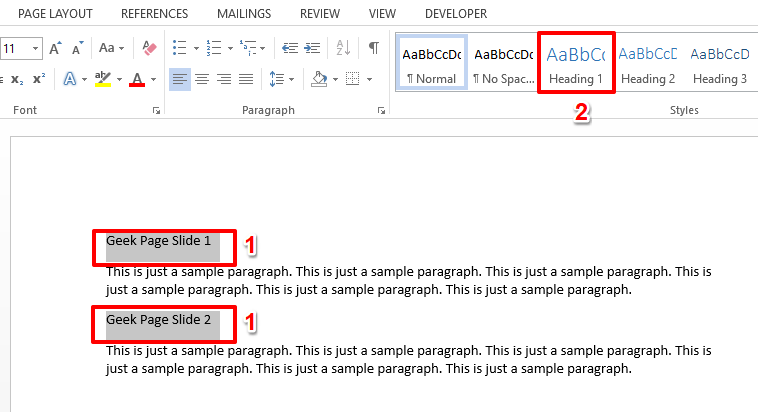
Task: Increase paragraph indent
Action: (x=312, y=48)
